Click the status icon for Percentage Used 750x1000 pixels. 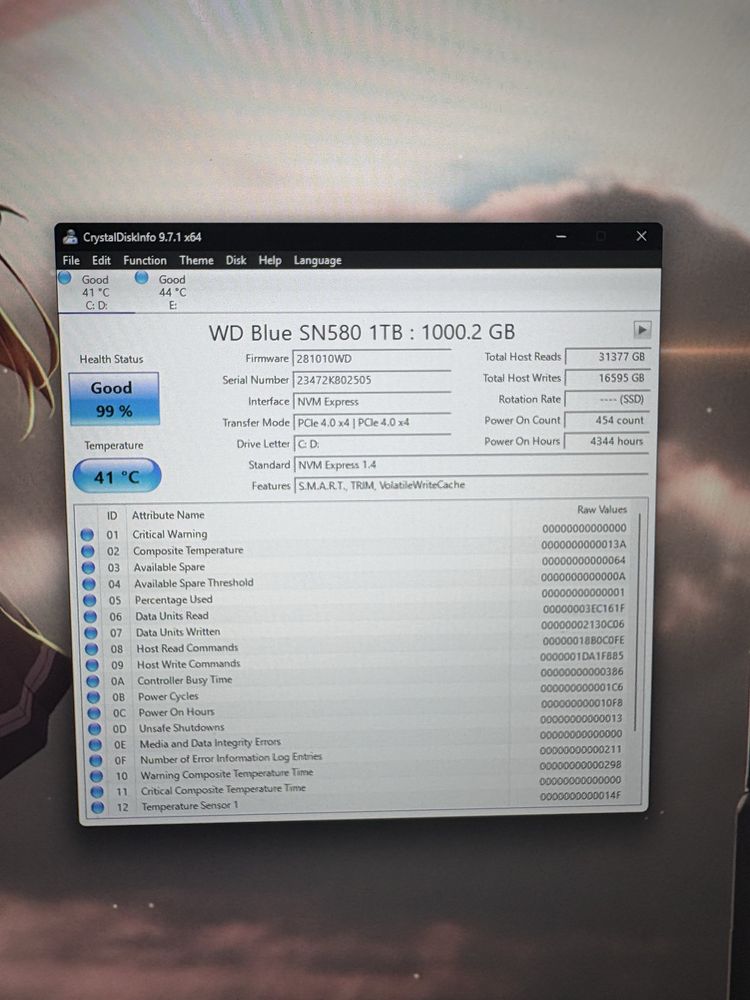(x=90, y=600)
